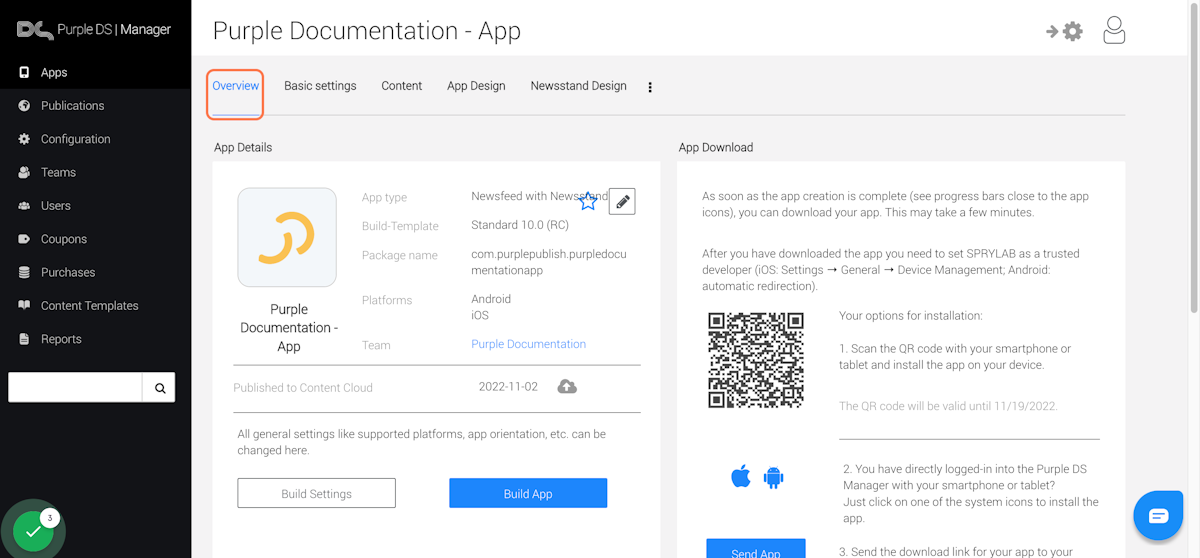Open the user profile icon
Screen dimensions: 1200x558
coord(1114,31)
